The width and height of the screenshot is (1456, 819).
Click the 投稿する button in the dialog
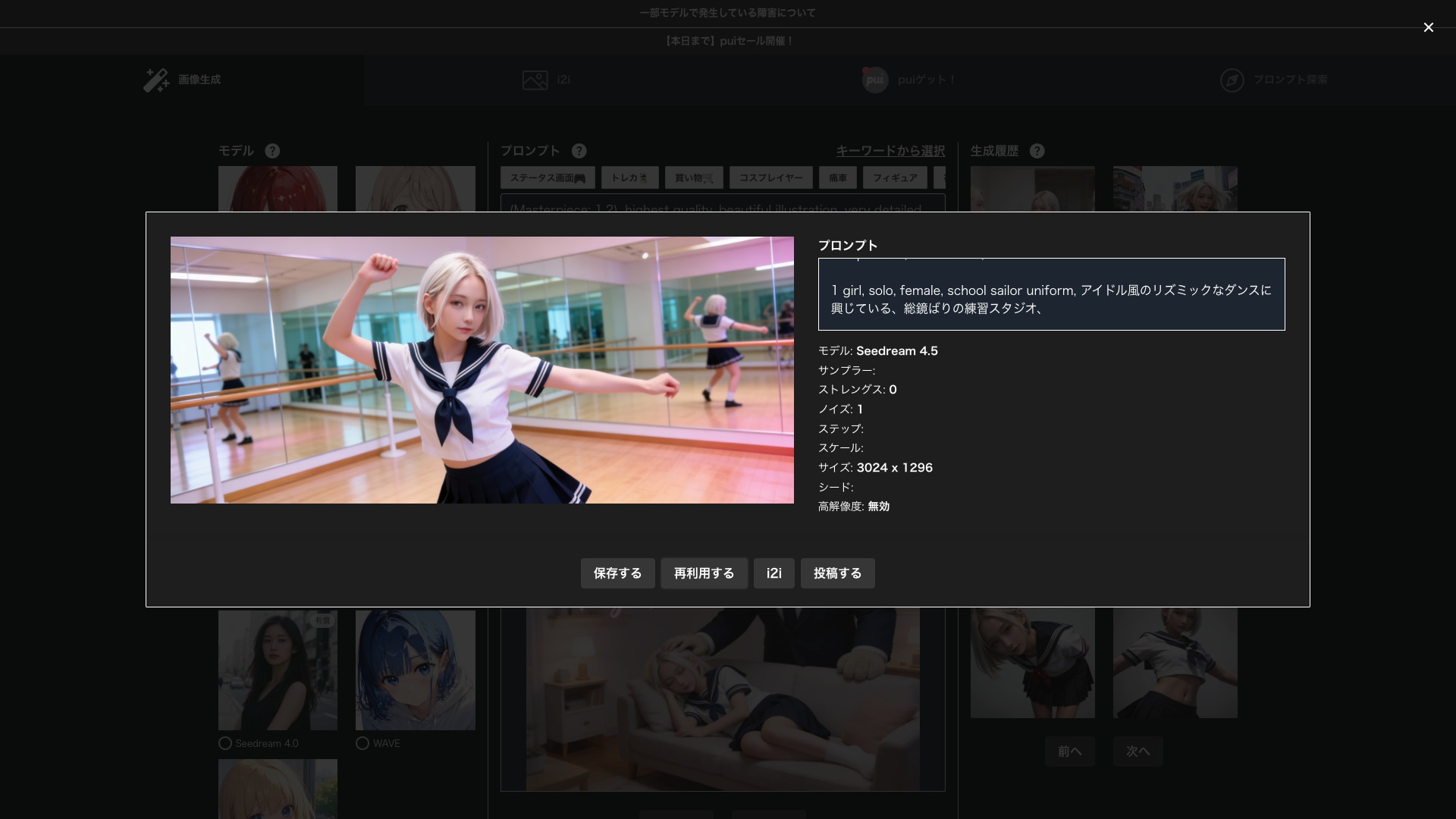(x=837, y=573)
